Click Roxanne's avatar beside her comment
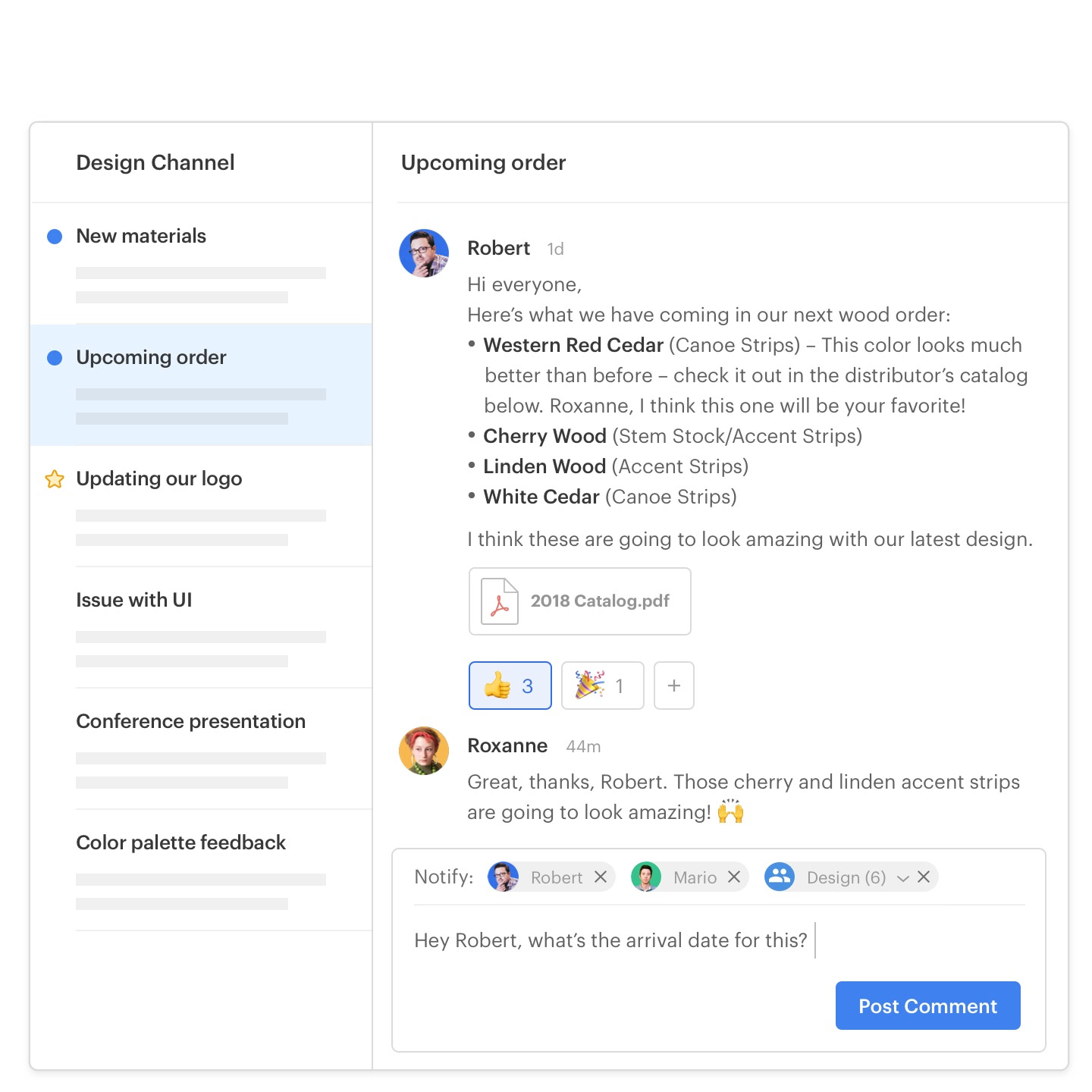The image size is (1092, 1092). coord(424,751)
